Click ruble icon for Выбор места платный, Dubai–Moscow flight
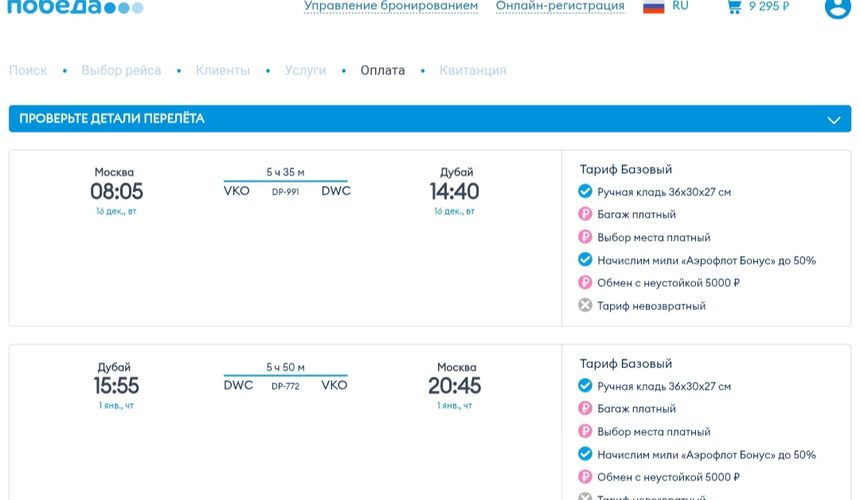 coord(585,431)
